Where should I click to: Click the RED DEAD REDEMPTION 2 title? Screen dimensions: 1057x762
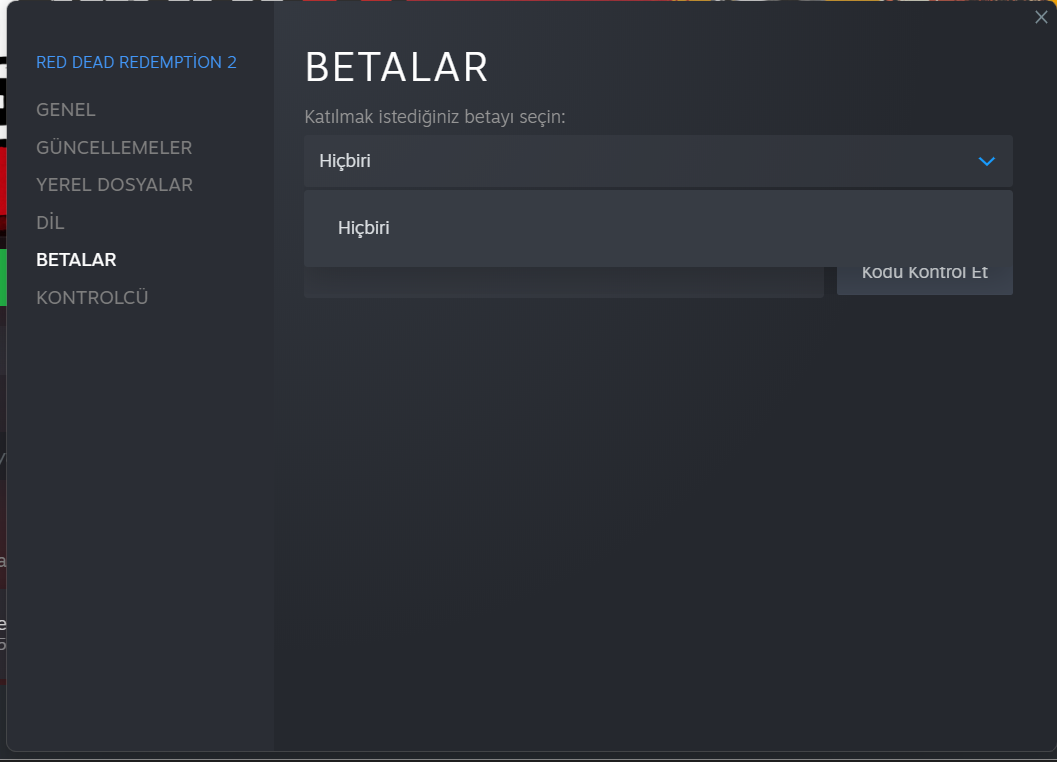pos(136,62)
